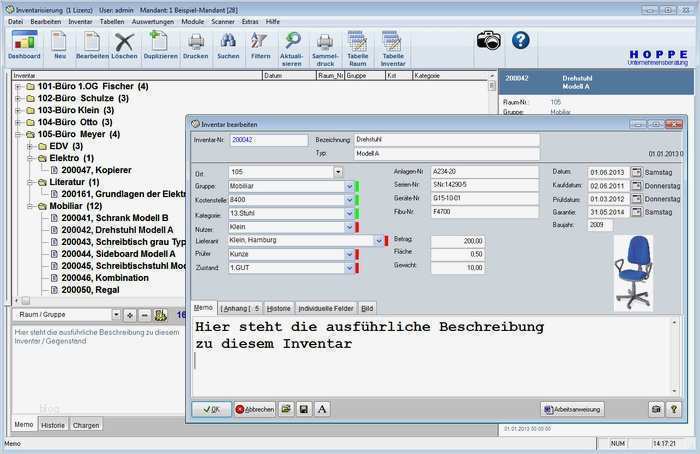Screen dimensions: 700x454
Task: Collapse the Mobiliar tree group
Action: [30, 206]
